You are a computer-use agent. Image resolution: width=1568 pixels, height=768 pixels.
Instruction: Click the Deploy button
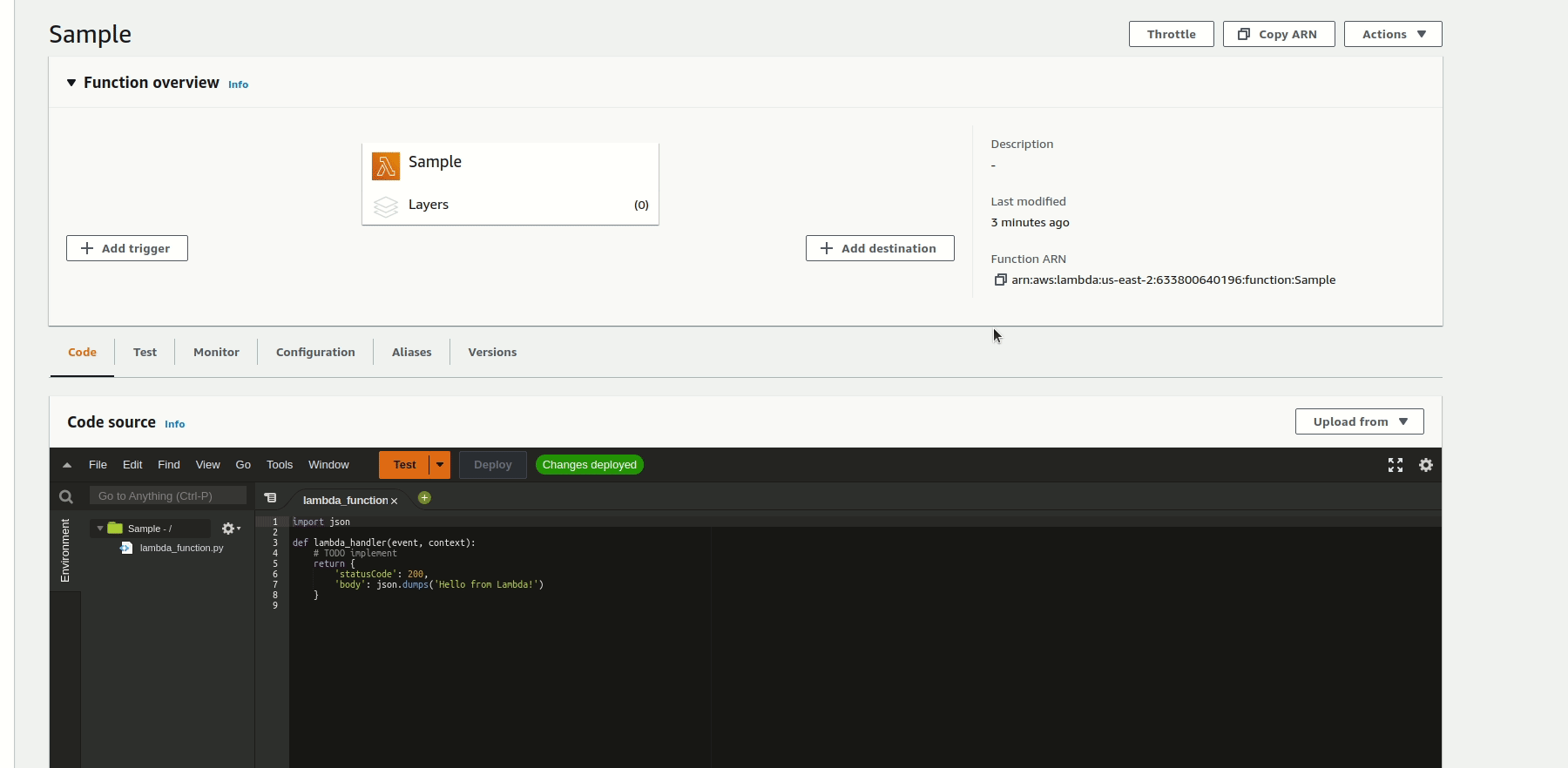tap(492, 465)
